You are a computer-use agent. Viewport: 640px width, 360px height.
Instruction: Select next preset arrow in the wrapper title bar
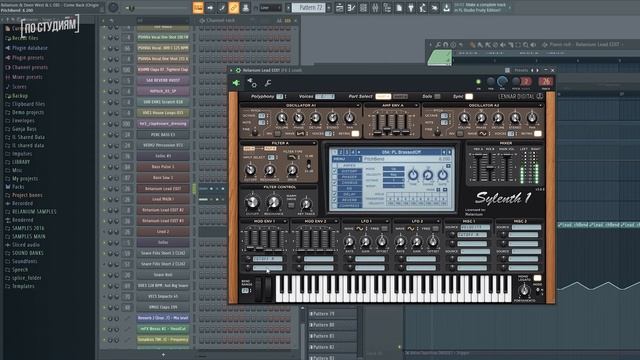537,70
